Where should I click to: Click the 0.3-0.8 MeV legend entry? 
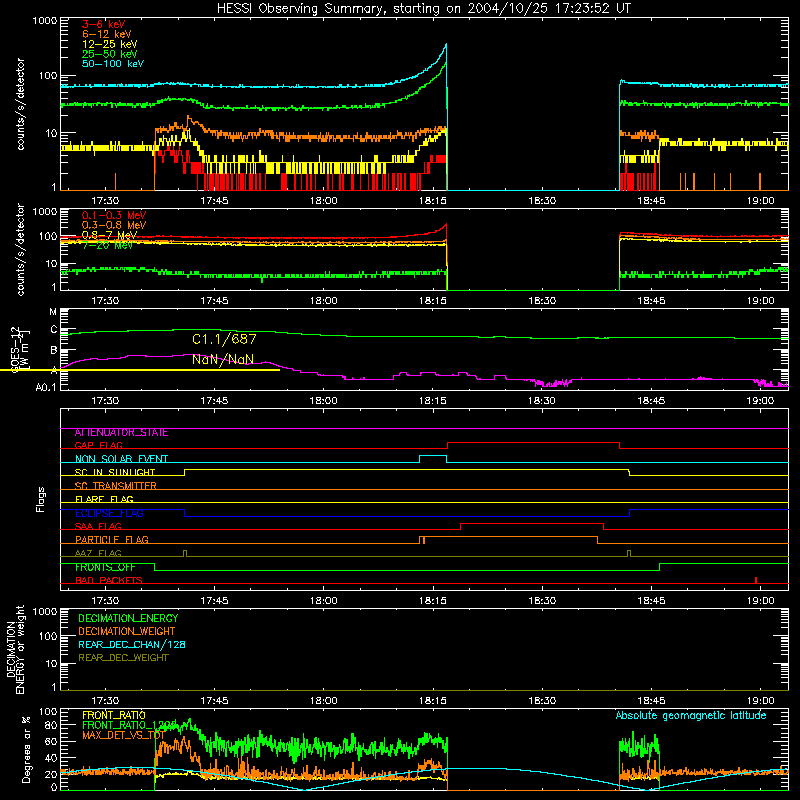[114, 225]
